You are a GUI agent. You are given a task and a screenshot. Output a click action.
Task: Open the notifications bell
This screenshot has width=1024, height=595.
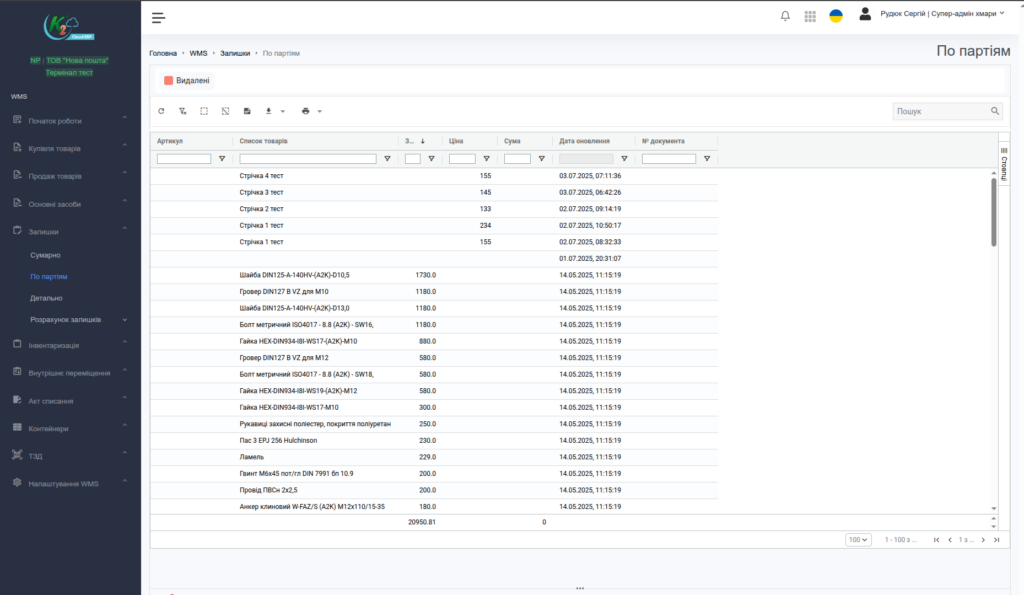[x=785, y=16]
